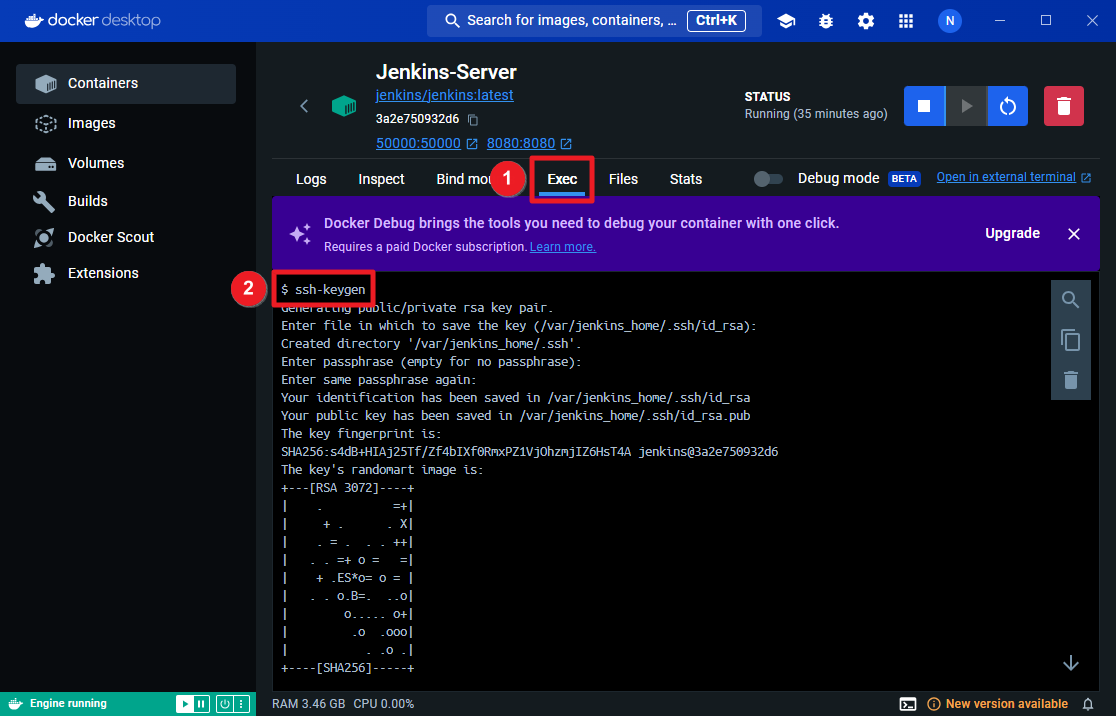Toggle Debug mode switch
The image size is (1116, 716).
767,179
